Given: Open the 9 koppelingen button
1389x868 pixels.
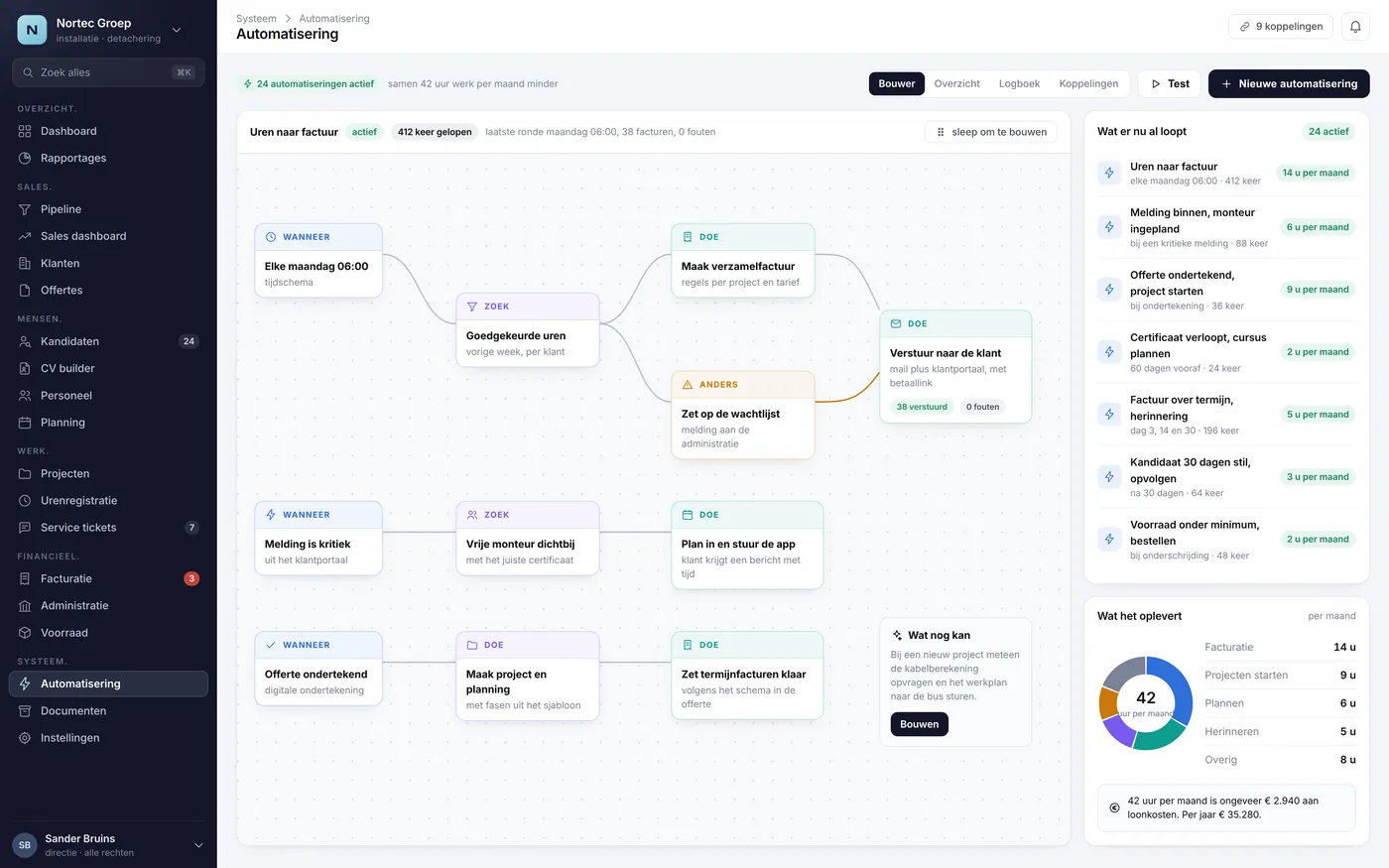Looking at the screenshot, I should tap(1281, 27).
